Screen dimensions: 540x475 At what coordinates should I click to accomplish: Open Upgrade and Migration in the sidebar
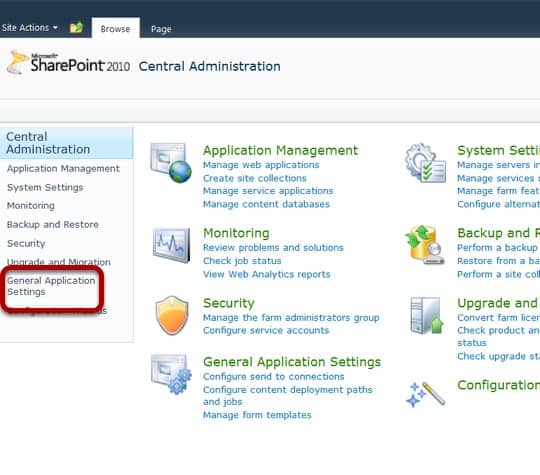pos(59,262)
